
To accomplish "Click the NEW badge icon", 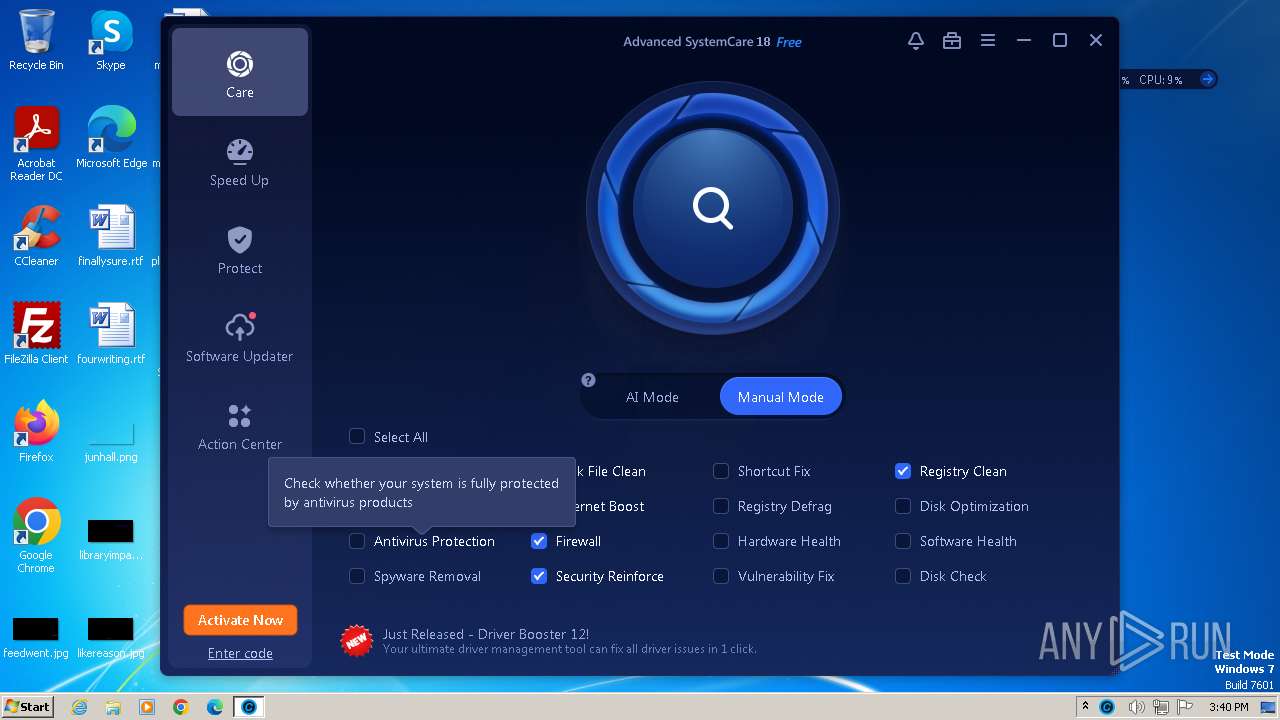I will coord(357,640).
